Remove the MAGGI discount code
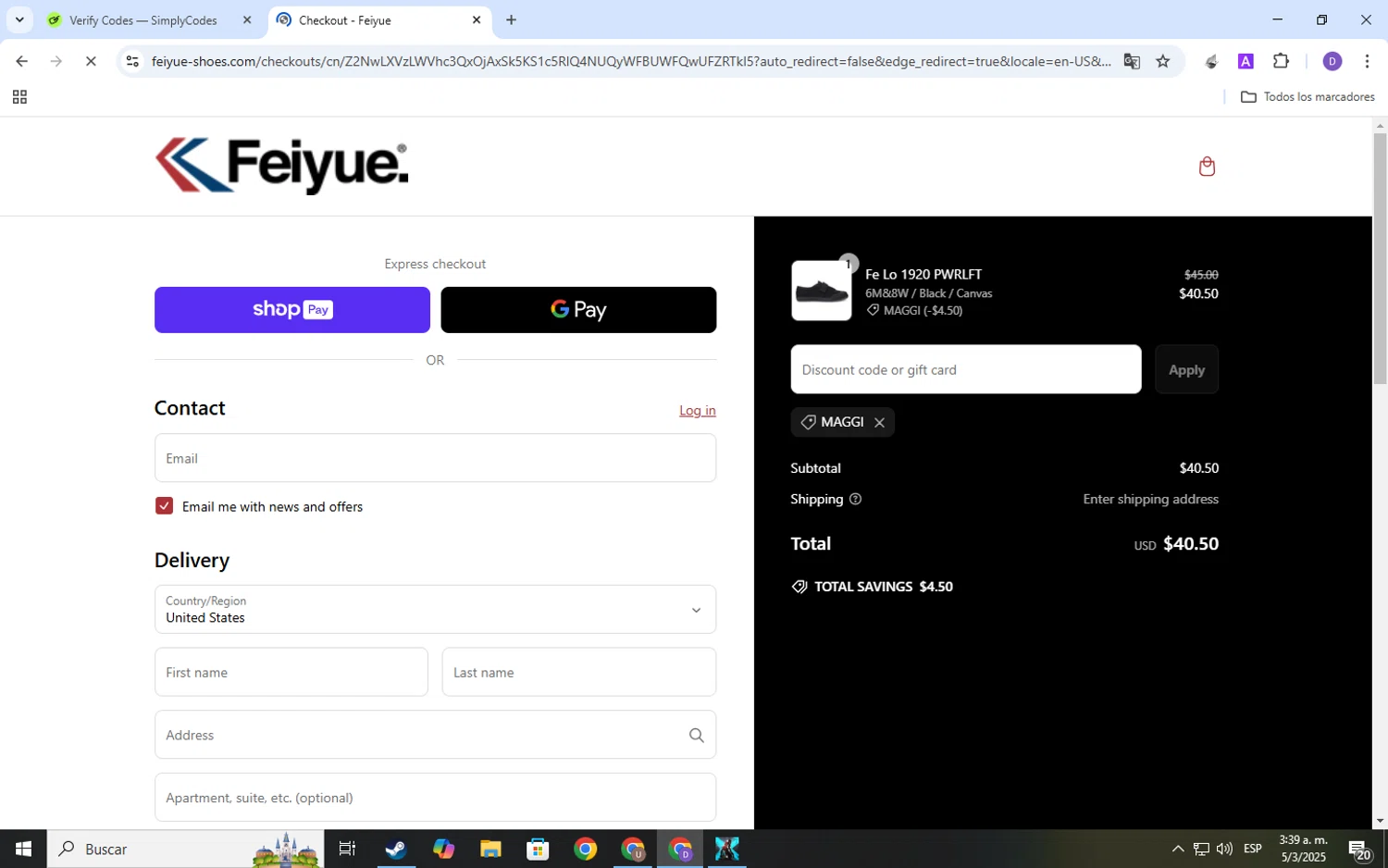Viewport: 1388px width, 868px height. [879, 422]
